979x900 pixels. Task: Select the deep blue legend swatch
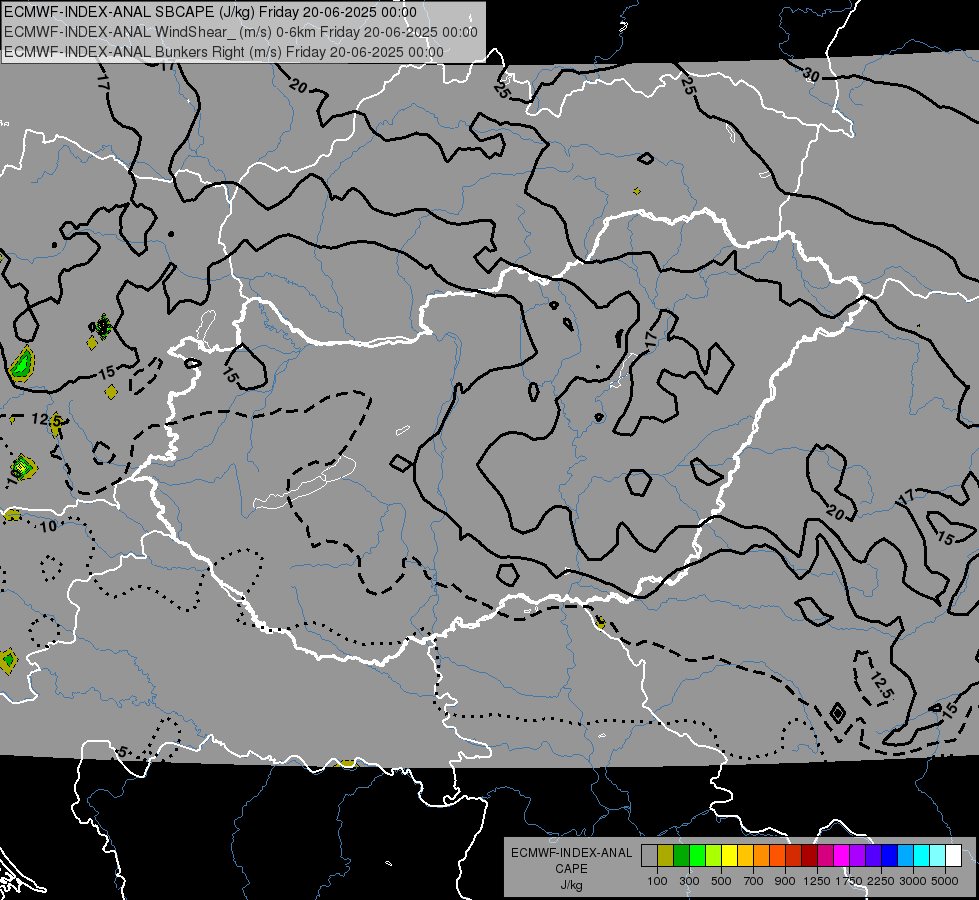(890, 856)
